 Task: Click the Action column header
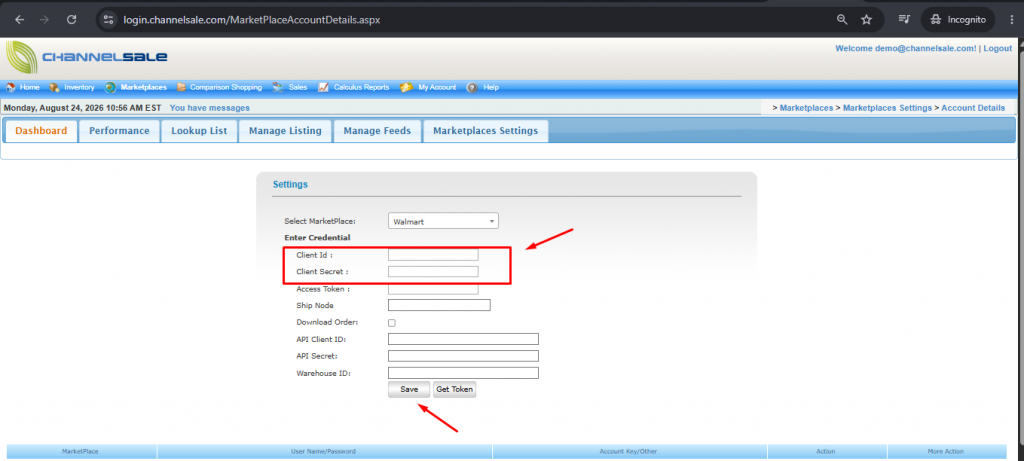[x=826, y=452]
